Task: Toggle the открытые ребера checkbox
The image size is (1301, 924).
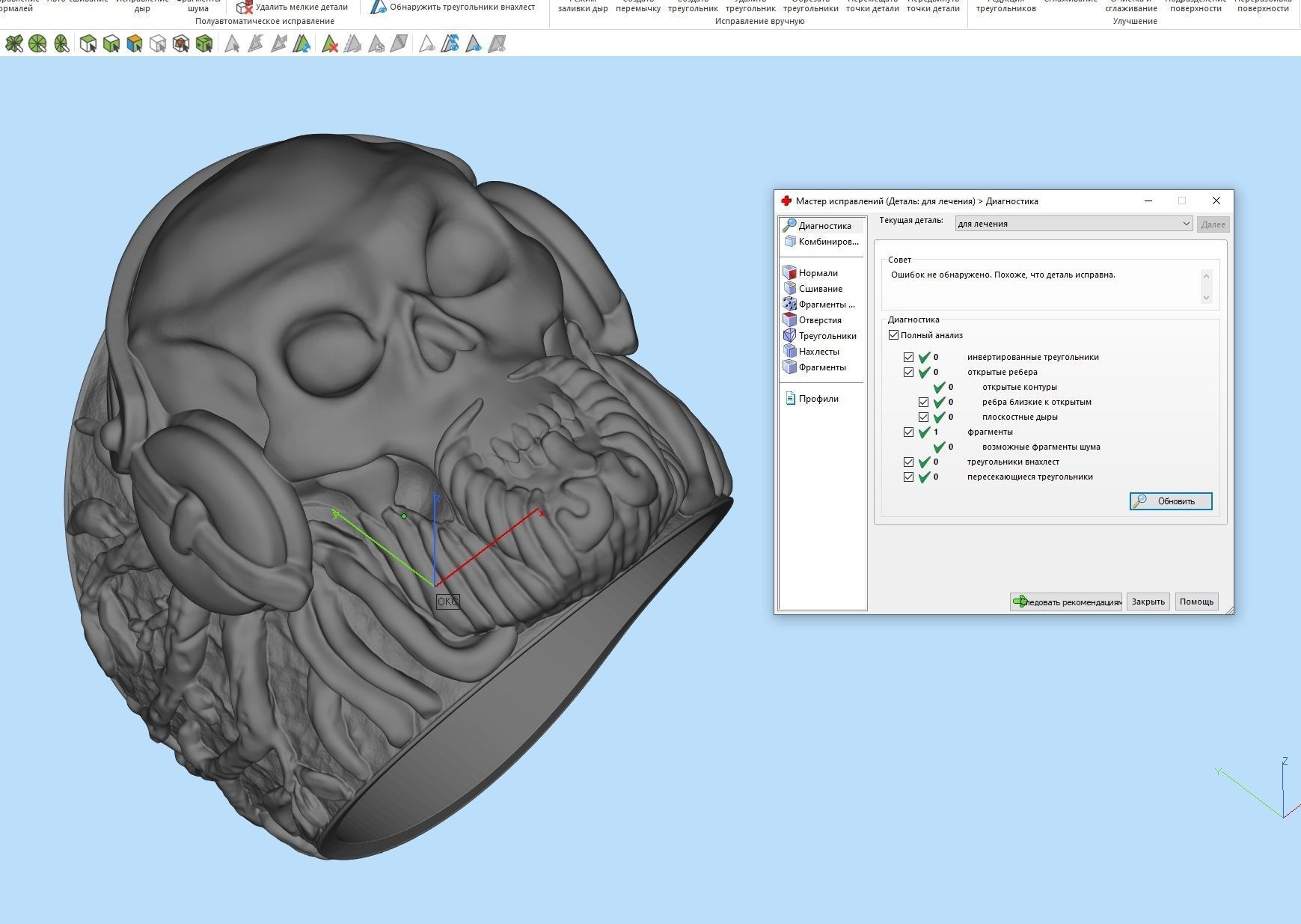Action: 908,372
